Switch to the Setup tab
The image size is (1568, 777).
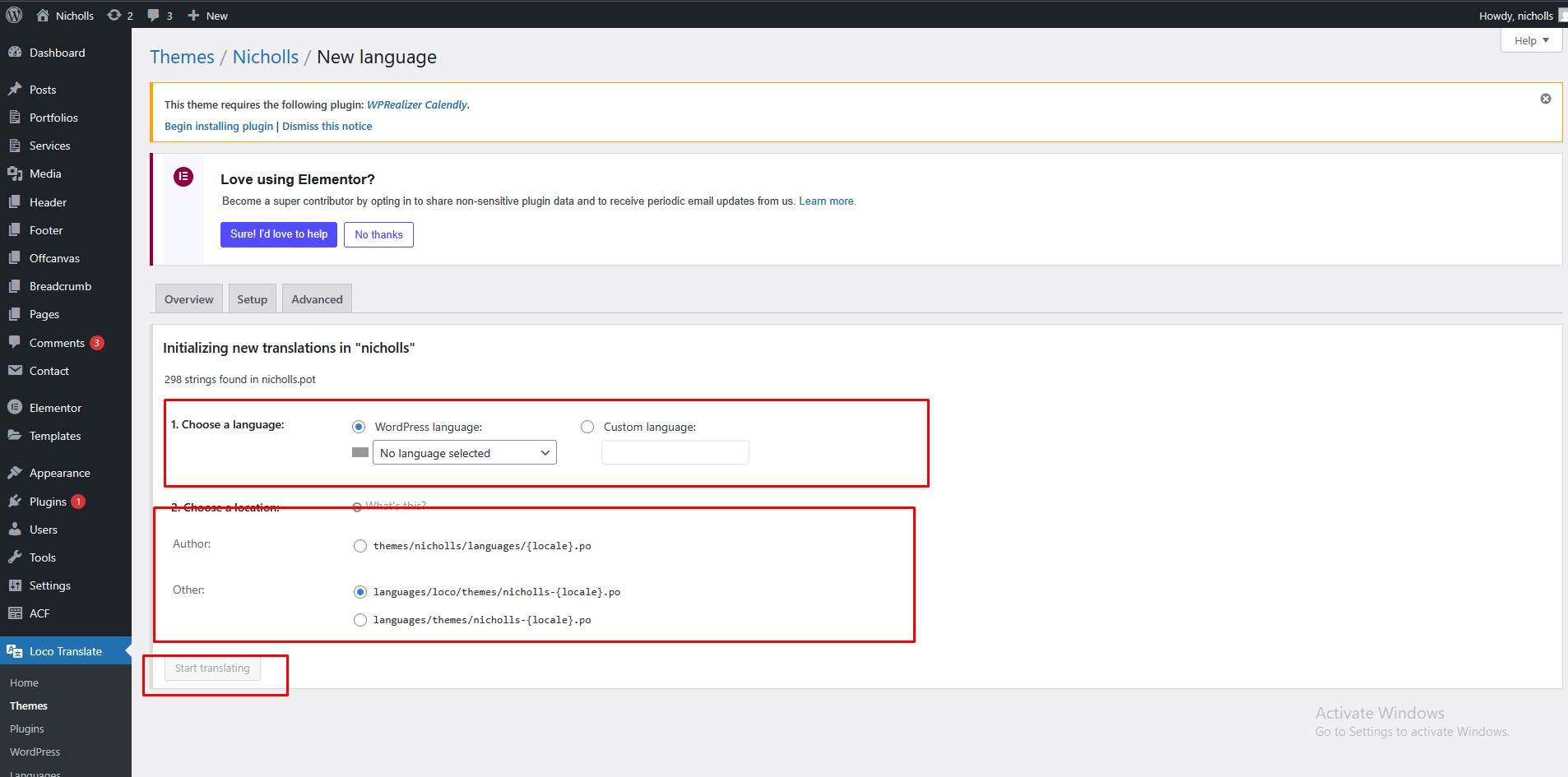252,298
